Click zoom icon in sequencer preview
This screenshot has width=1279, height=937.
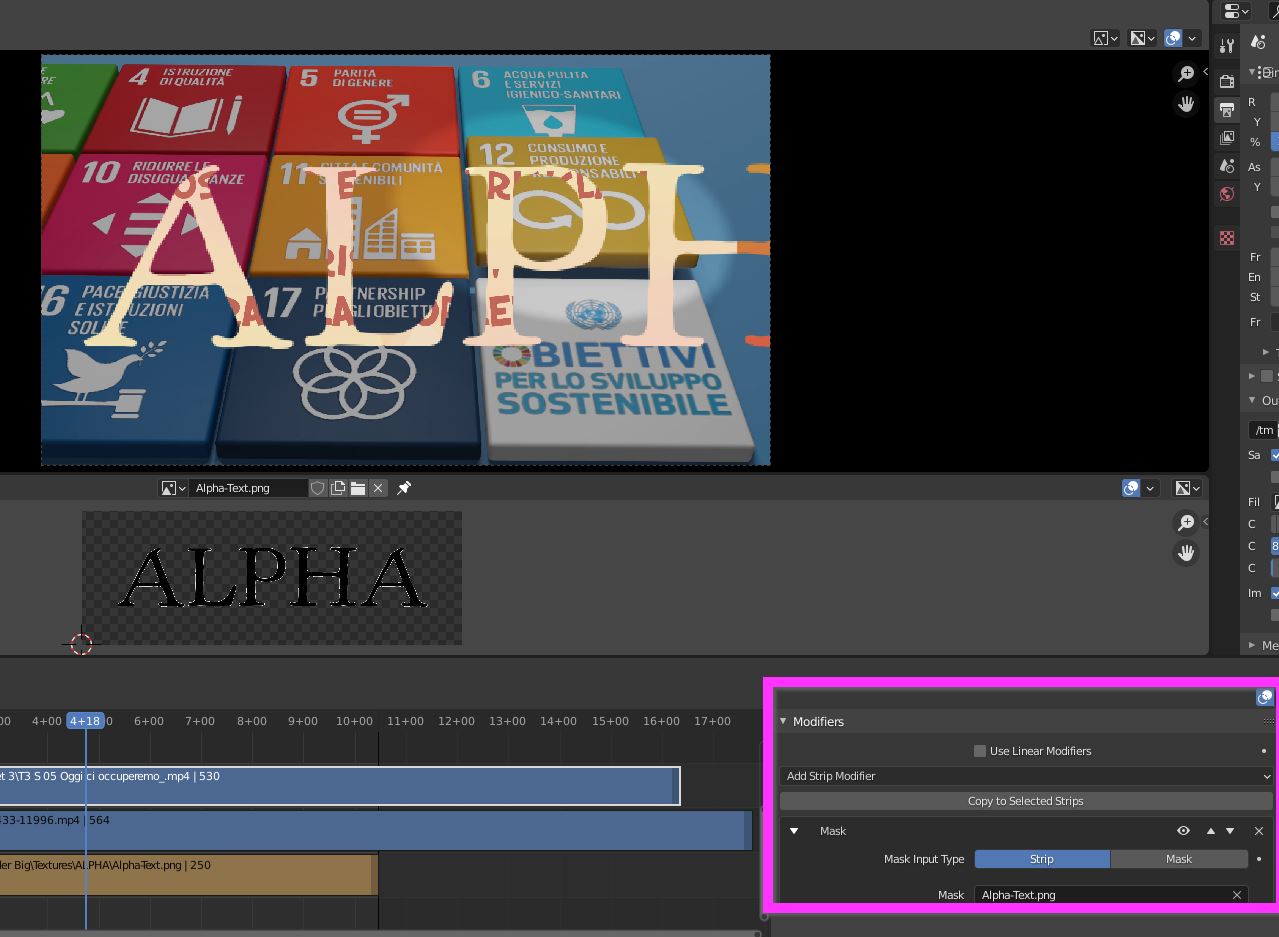click(x=1186, y=74)
